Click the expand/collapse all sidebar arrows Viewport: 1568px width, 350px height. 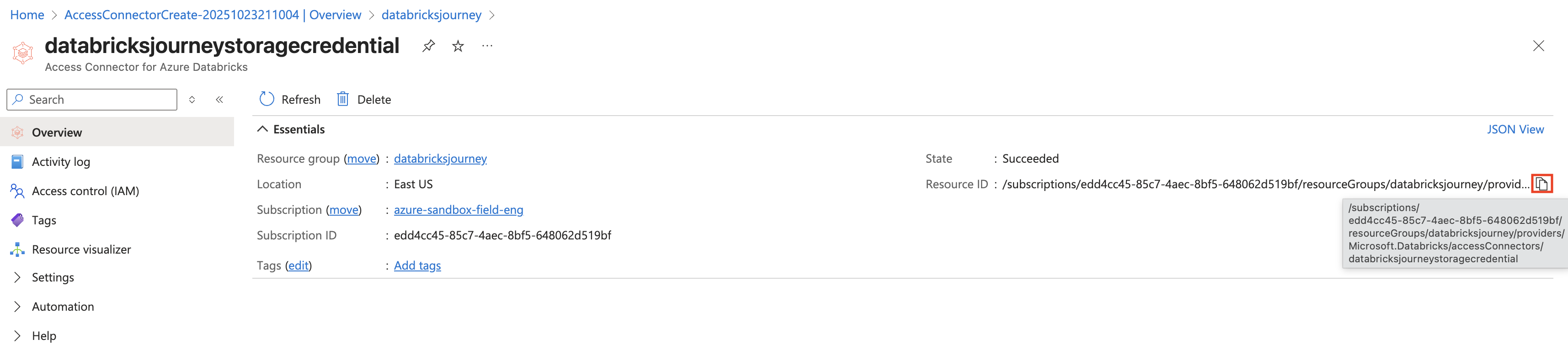(x=192, y=99)
